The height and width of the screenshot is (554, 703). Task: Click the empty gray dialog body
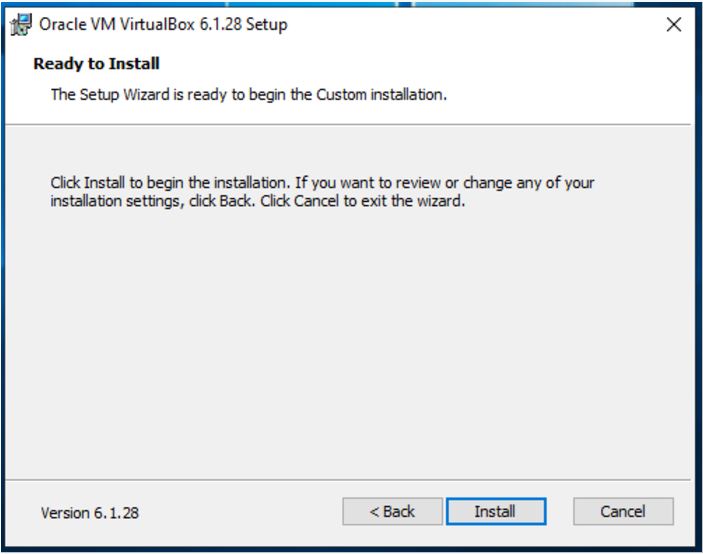350,340
